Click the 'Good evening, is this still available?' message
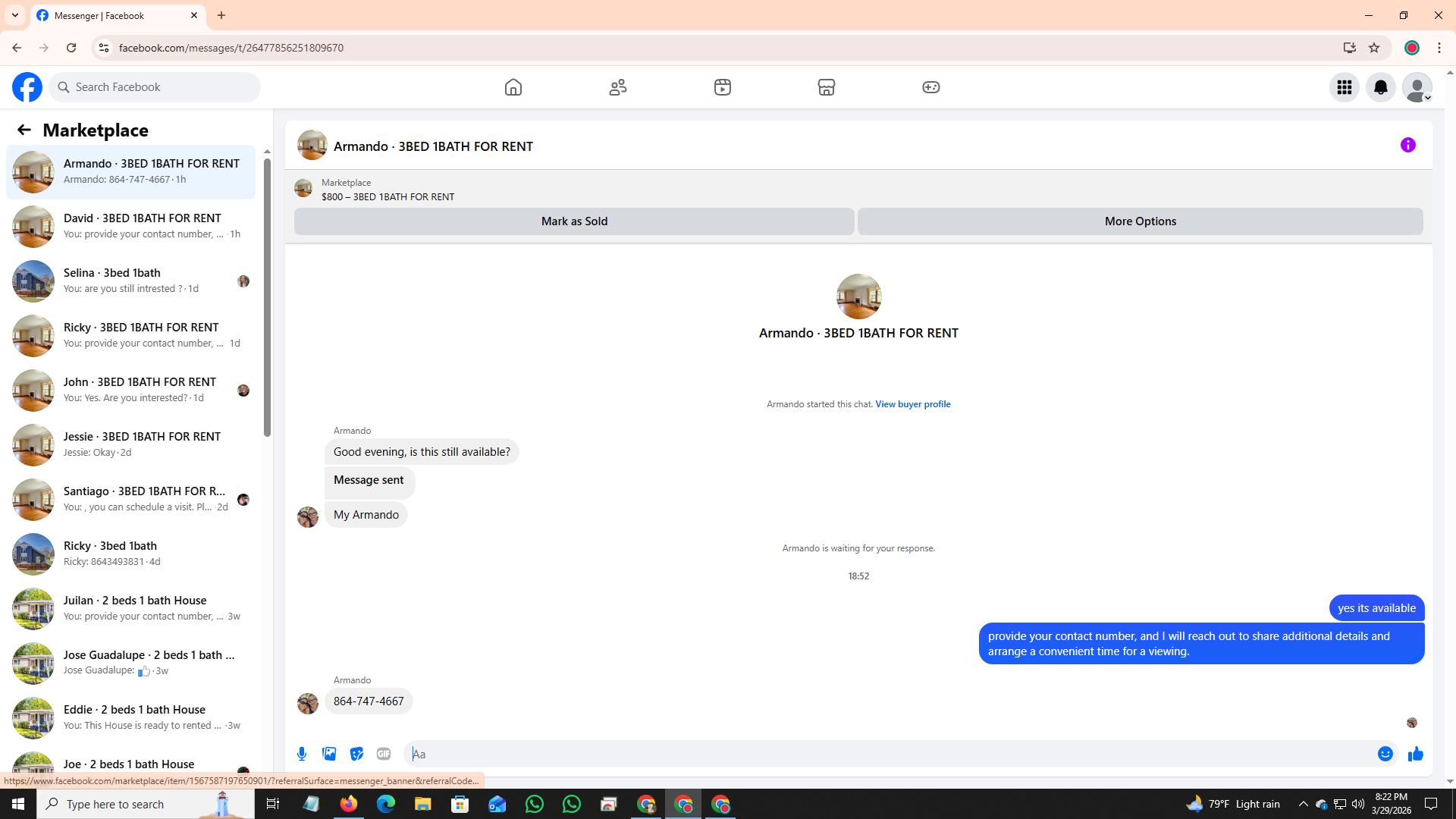This screenshot has height=819, width=1456. [422, 452]
